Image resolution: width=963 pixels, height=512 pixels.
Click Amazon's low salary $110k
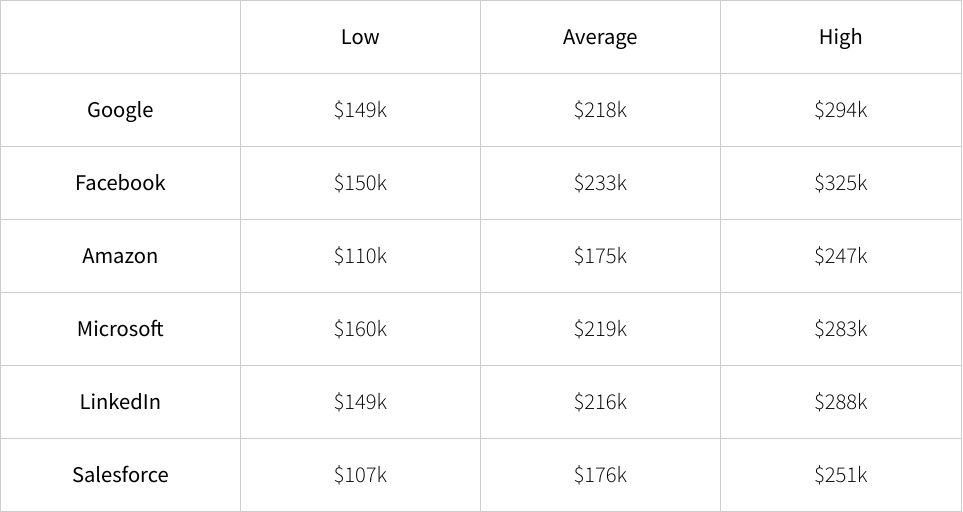(360, 256)
